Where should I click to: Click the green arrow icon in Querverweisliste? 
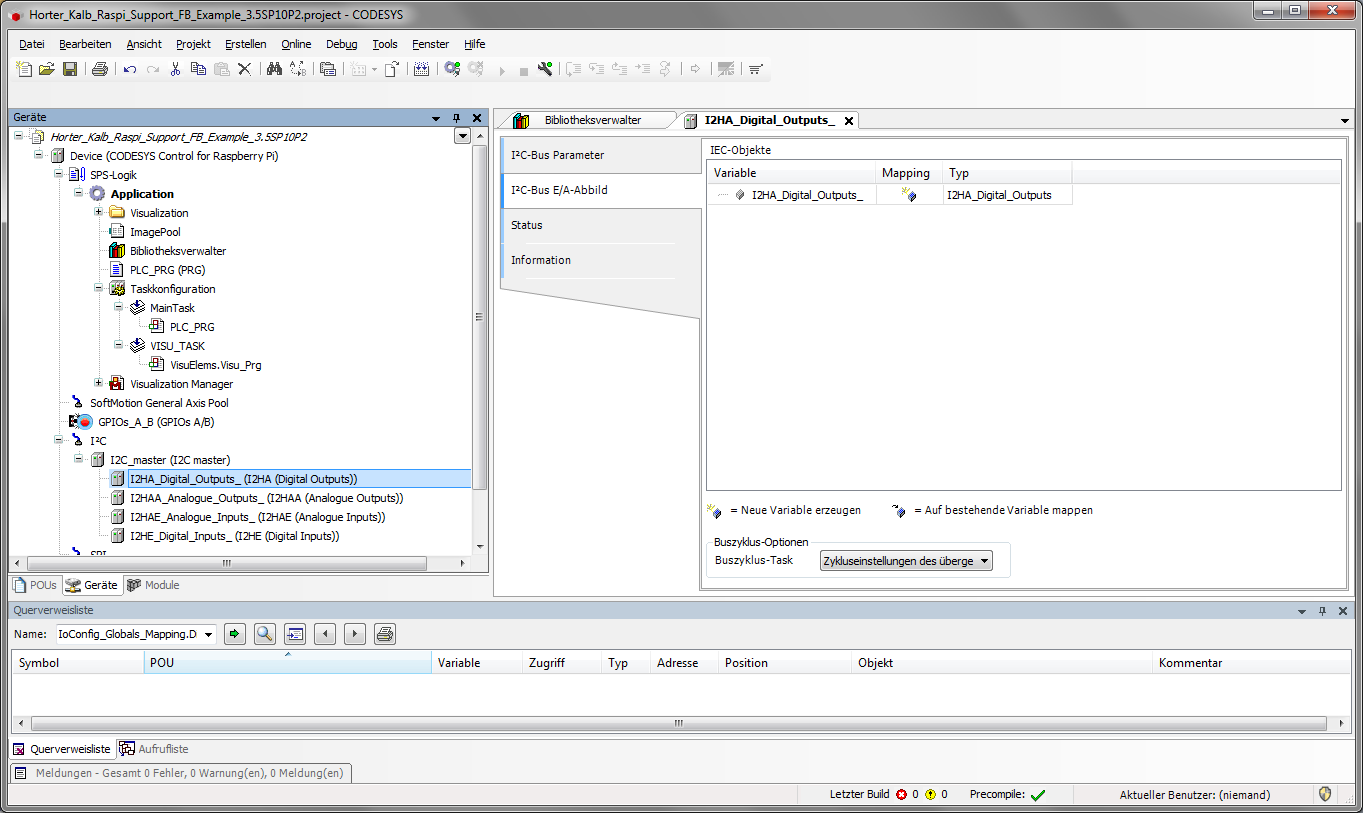click(x=235, y=633)
